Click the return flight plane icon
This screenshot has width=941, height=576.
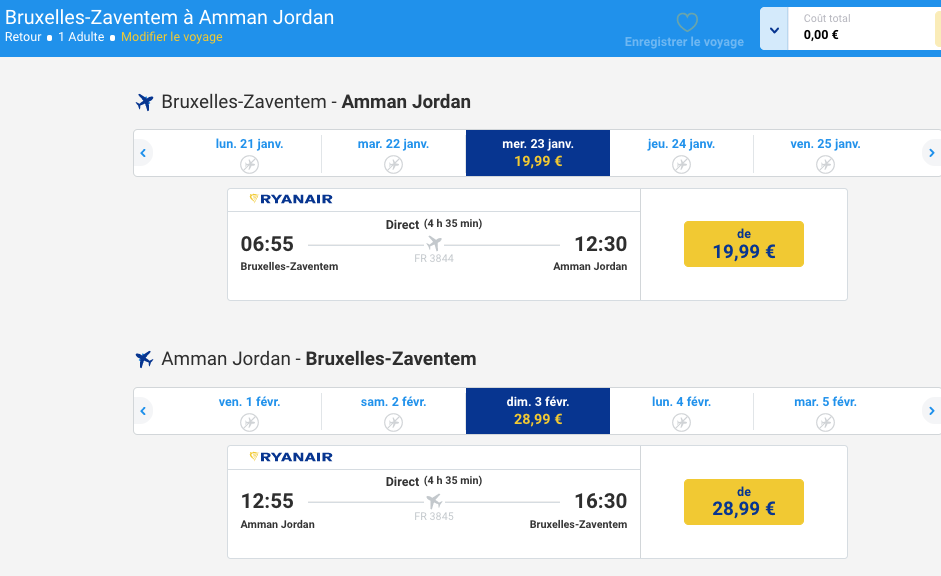click(144, 359)
